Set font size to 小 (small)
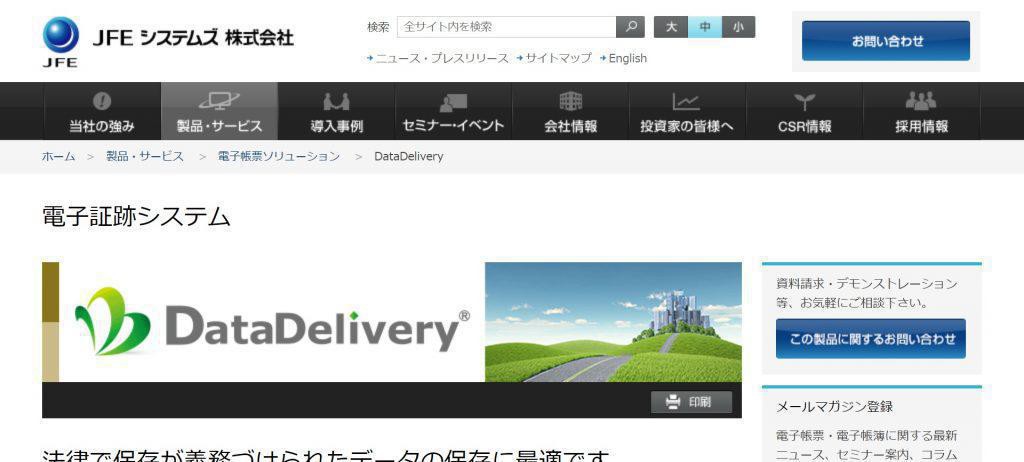 point(739,27)
